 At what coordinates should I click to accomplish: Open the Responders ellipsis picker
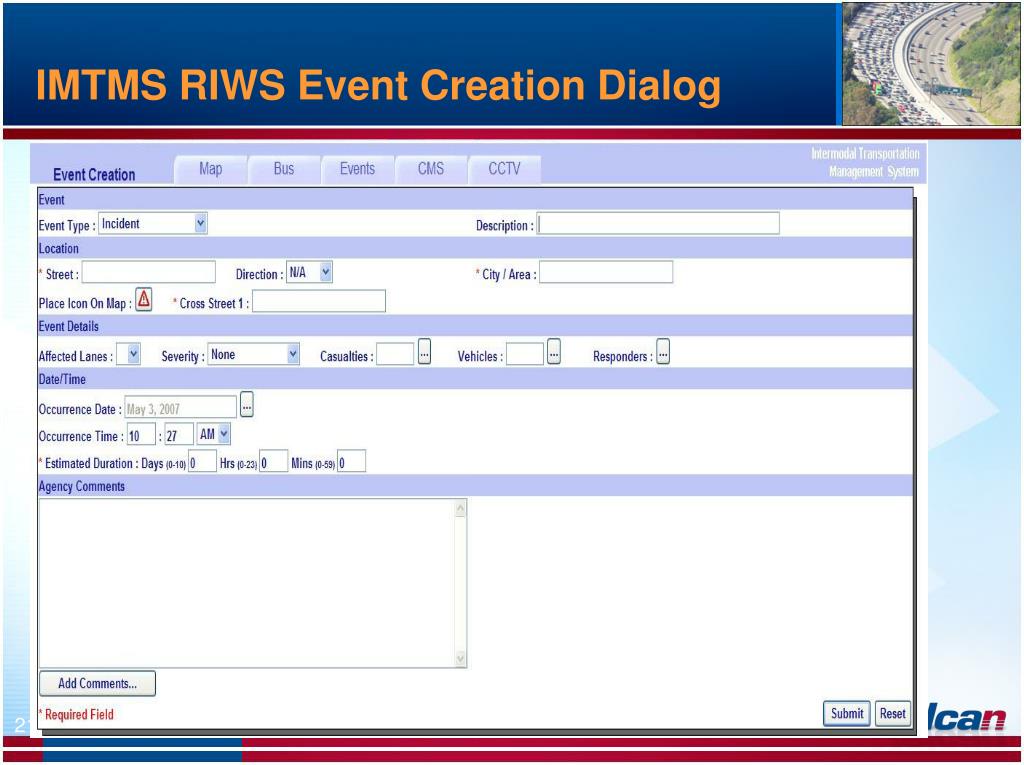click(663, 352)
